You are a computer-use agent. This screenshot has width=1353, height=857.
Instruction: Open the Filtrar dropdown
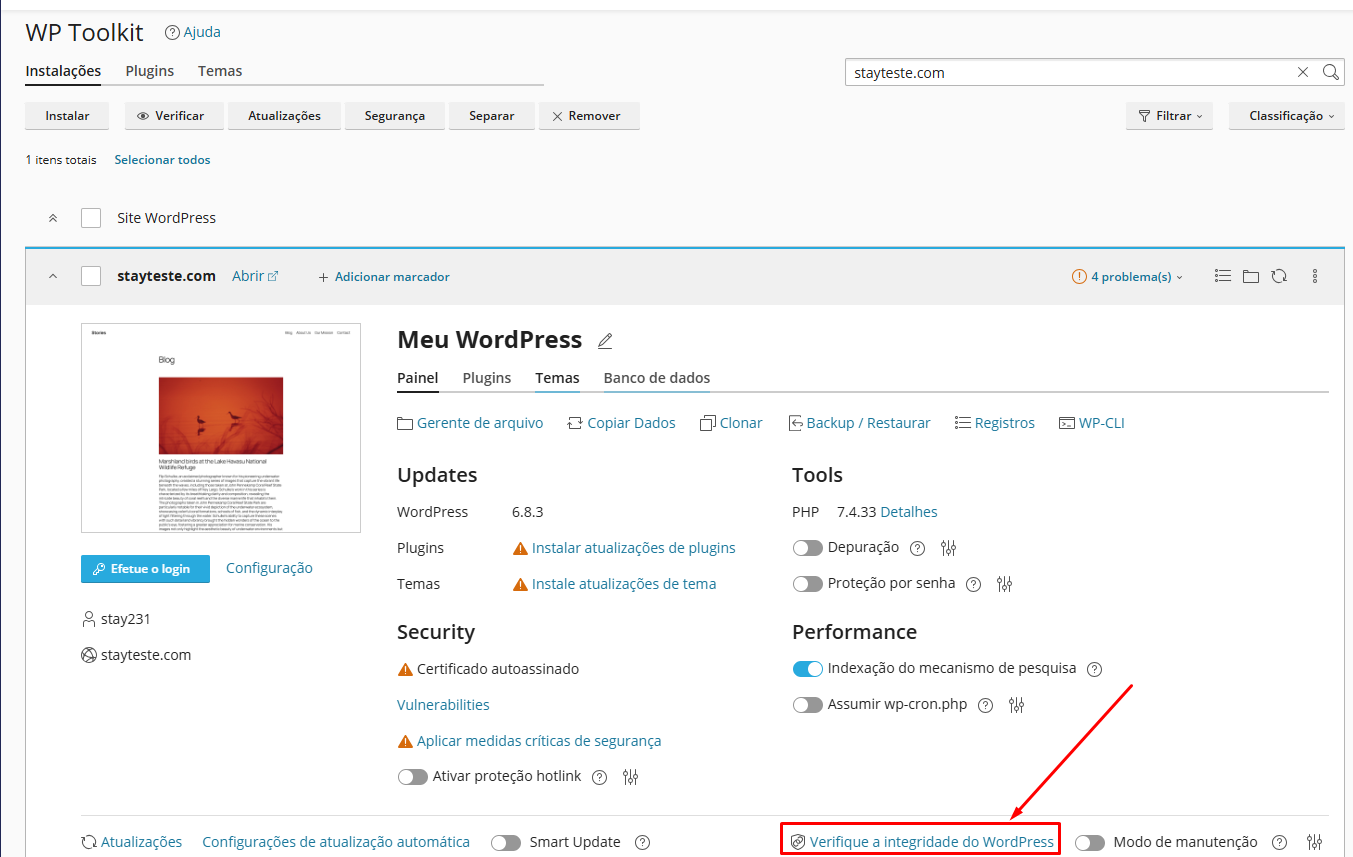pos(1169,116)
